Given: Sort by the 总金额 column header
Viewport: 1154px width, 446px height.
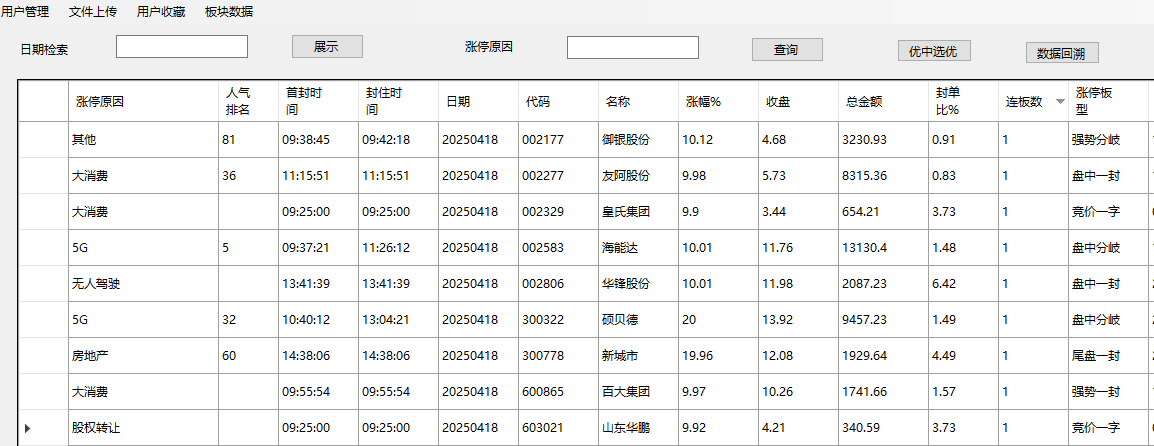Looking at the screenshot, I should pos(882,102).
